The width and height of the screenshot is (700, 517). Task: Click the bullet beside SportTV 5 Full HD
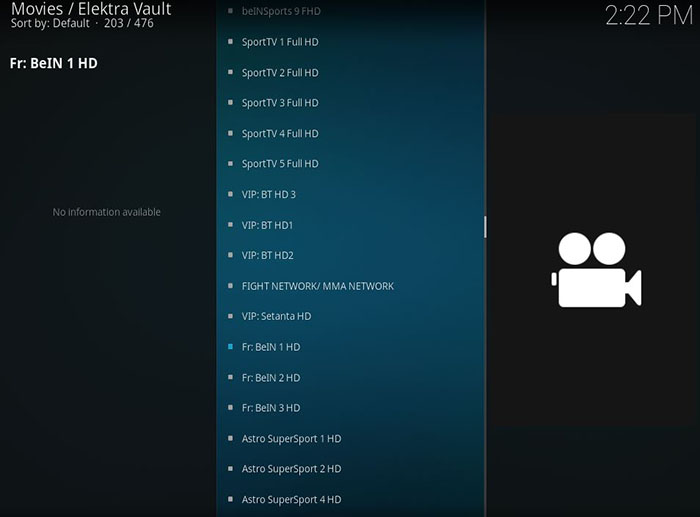tap(230, 163)
